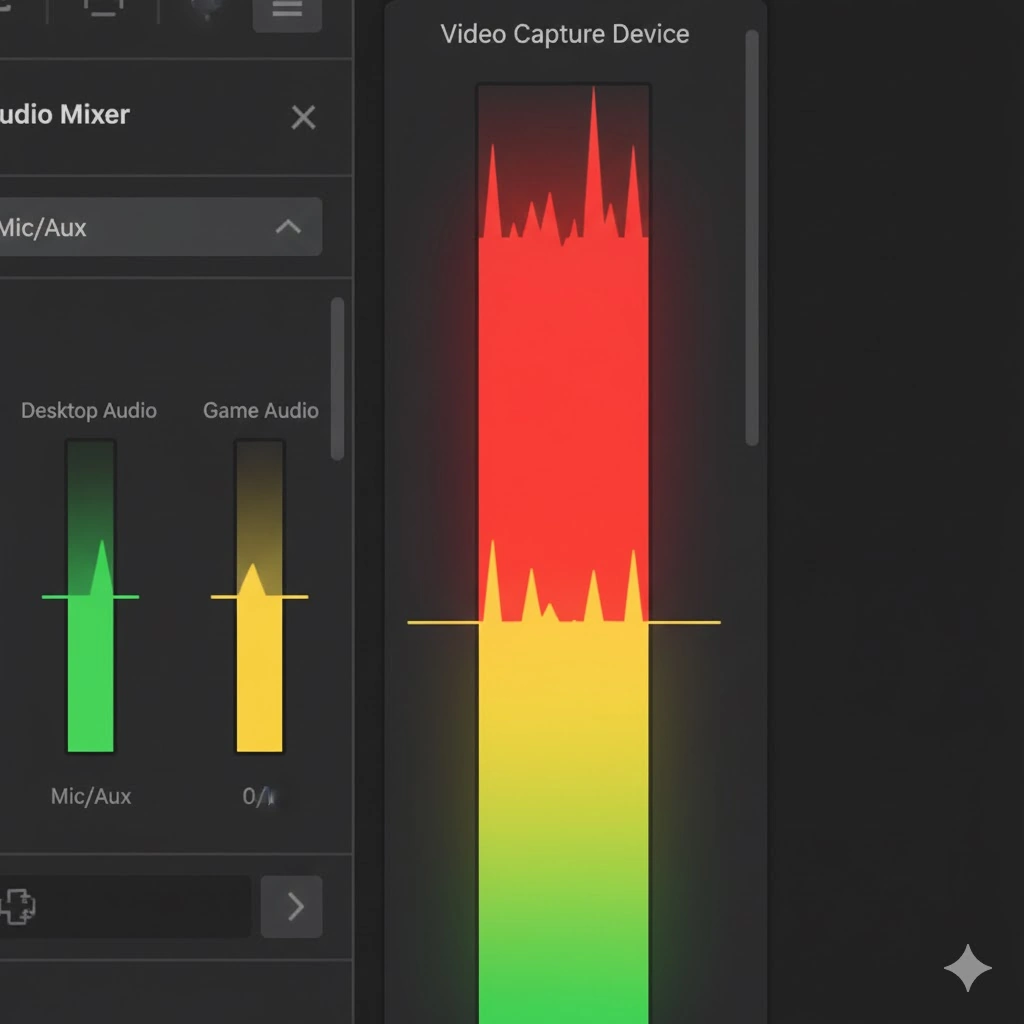Open the hamburger menu in the top toolbar

point(287,8)
